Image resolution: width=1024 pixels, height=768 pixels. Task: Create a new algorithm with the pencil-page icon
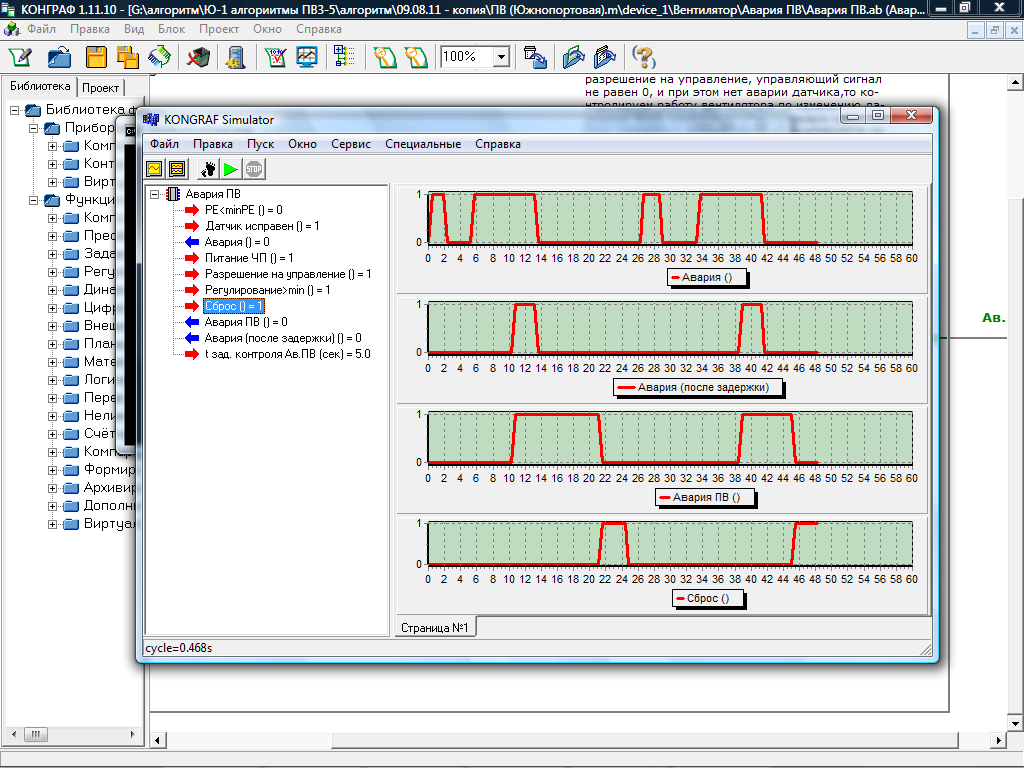tap(20, 57)
